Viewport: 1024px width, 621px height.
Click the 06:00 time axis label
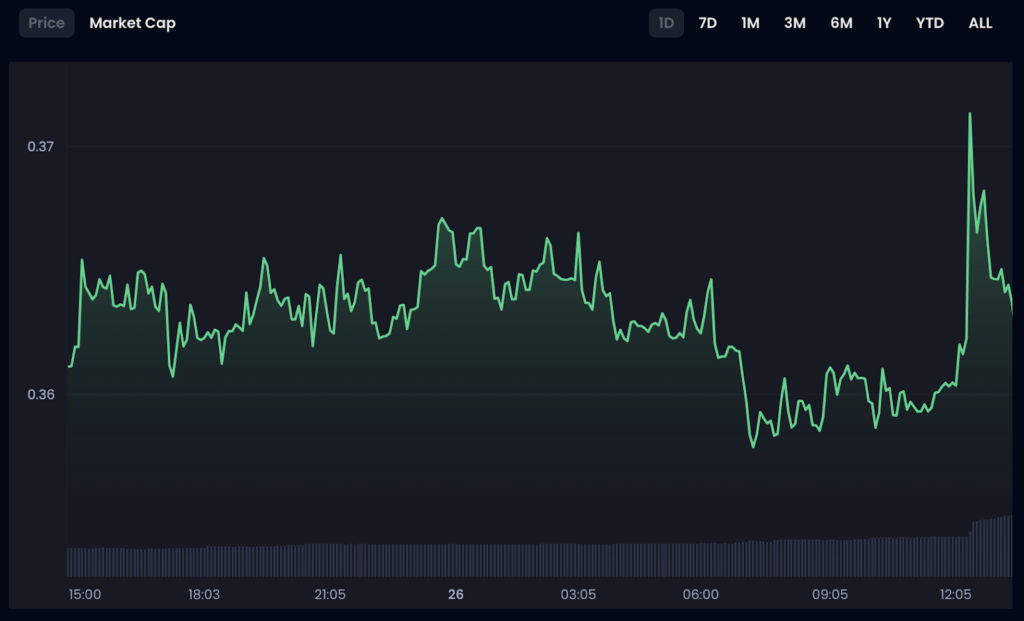click(700, 595)
